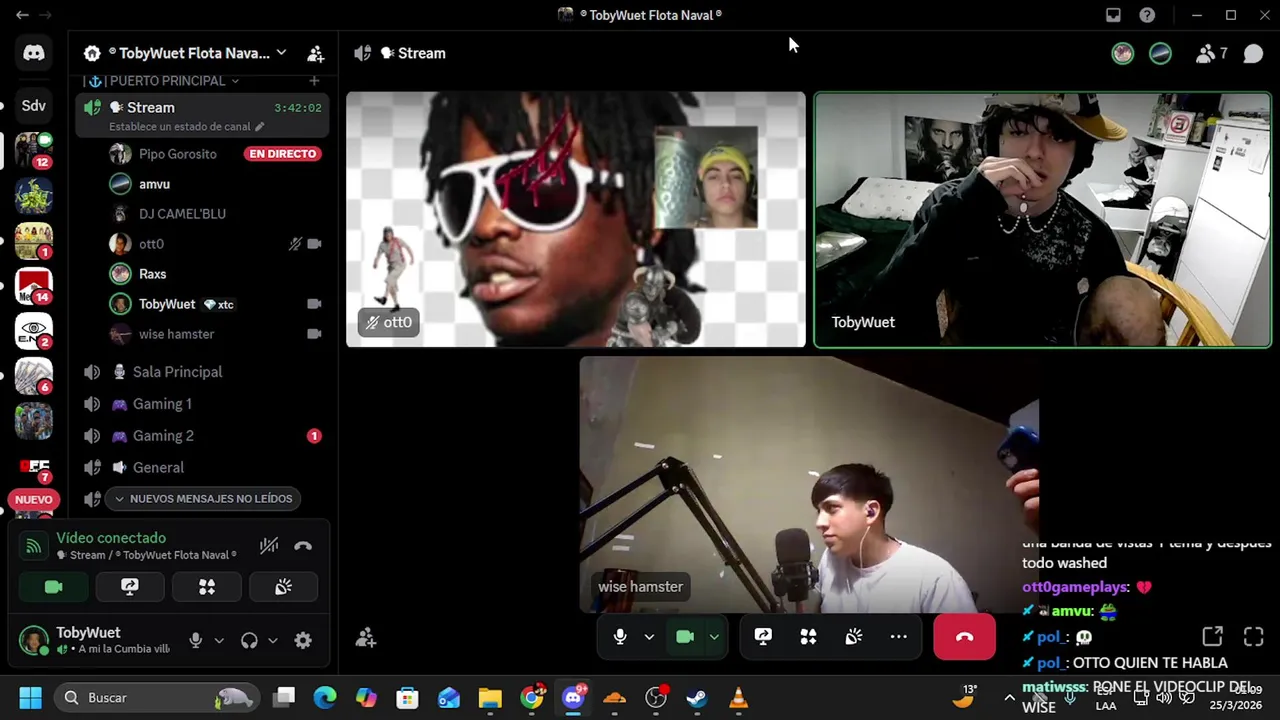The width and height of the screenshot is (1280, 720).
Task: Collapse the PUERTO PRINCIPAL category
Action: pos(167,81)
